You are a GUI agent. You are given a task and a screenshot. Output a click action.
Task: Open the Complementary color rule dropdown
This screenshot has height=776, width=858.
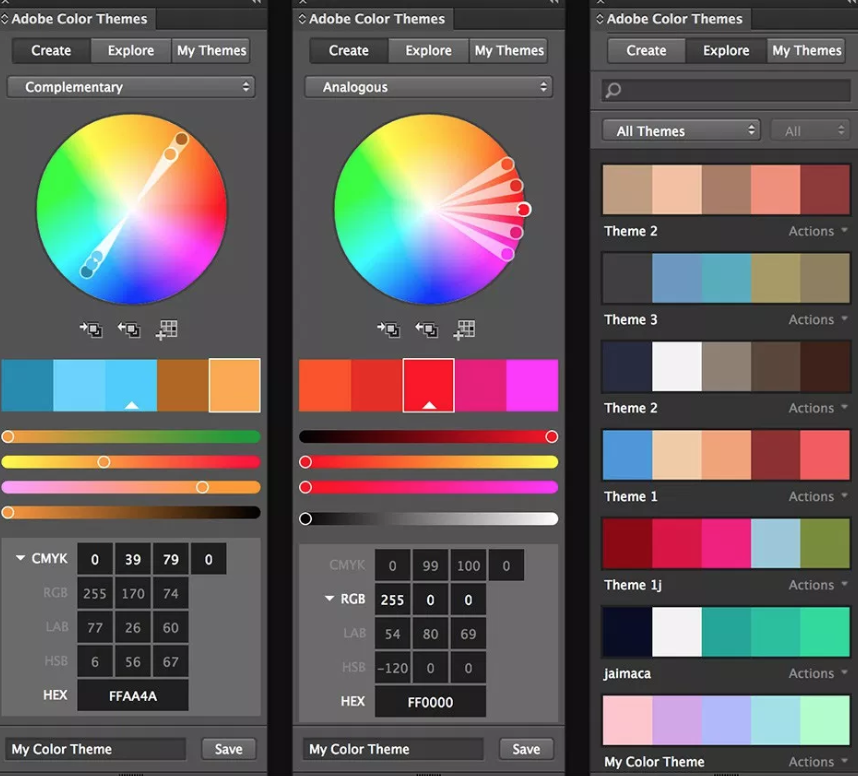[130, 87]
